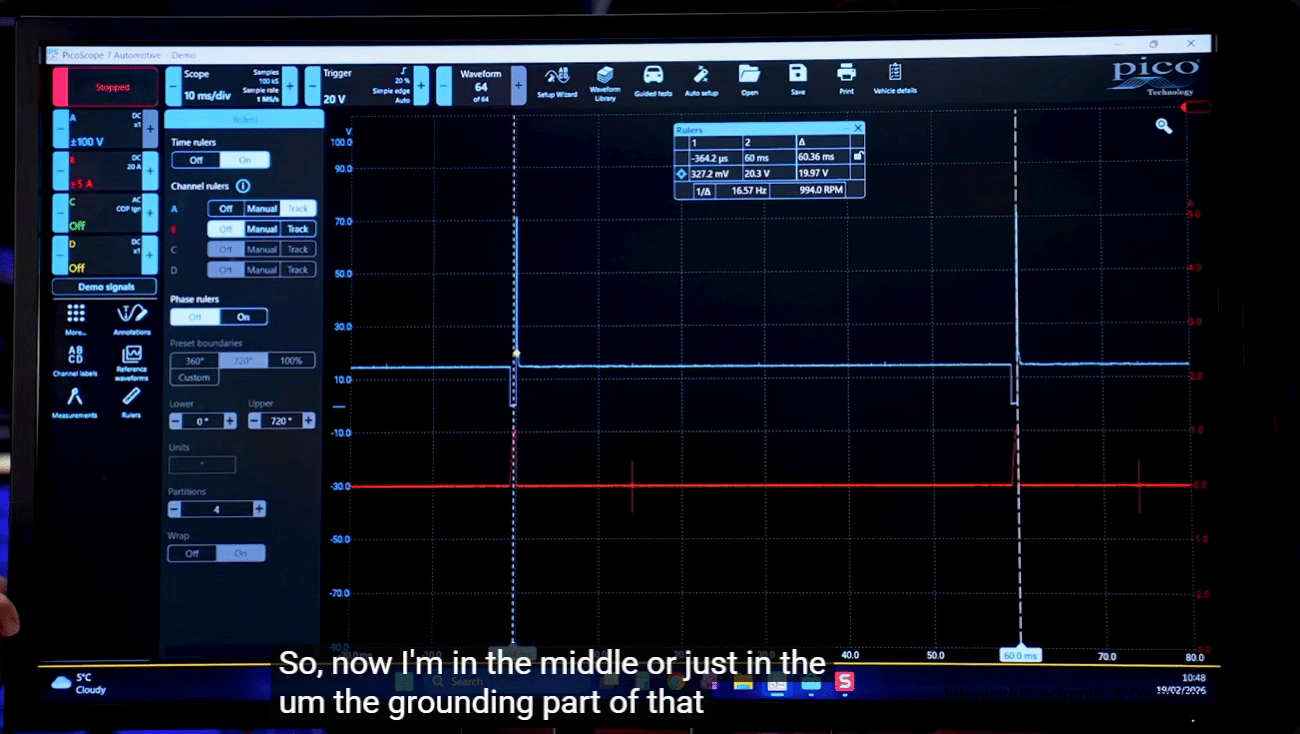Set channel A rulers to Manual

[262, 208]
